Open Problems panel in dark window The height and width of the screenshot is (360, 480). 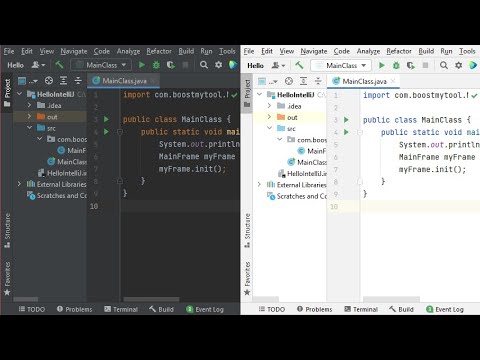pos(74,309)
